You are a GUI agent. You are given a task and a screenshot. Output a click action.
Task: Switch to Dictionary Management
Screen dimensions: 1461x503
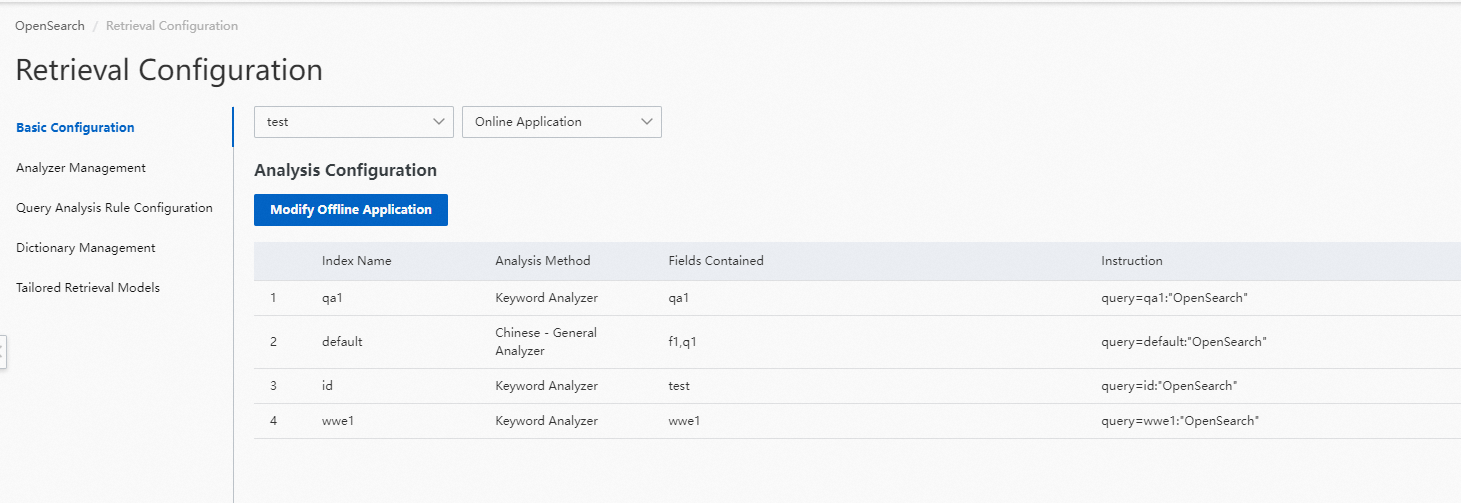[x=86, y=248]
